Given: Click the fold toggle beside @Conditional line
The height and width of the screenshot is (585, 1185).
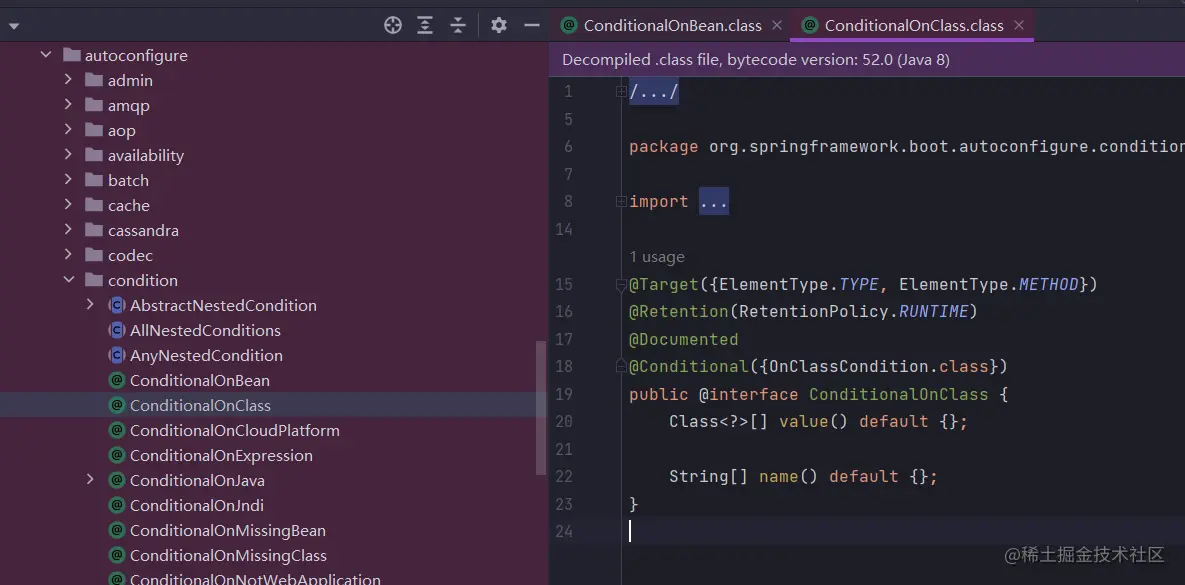Looking at the screenshot, I should click(621, 366).
